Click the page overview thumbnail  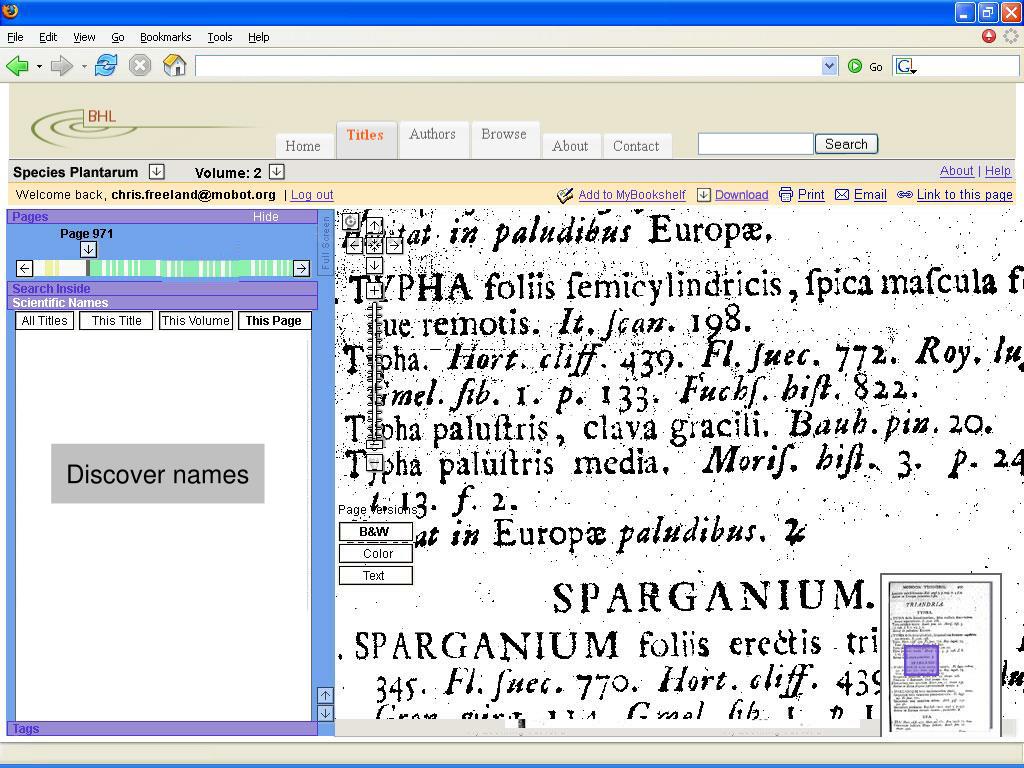pos(941,655)
